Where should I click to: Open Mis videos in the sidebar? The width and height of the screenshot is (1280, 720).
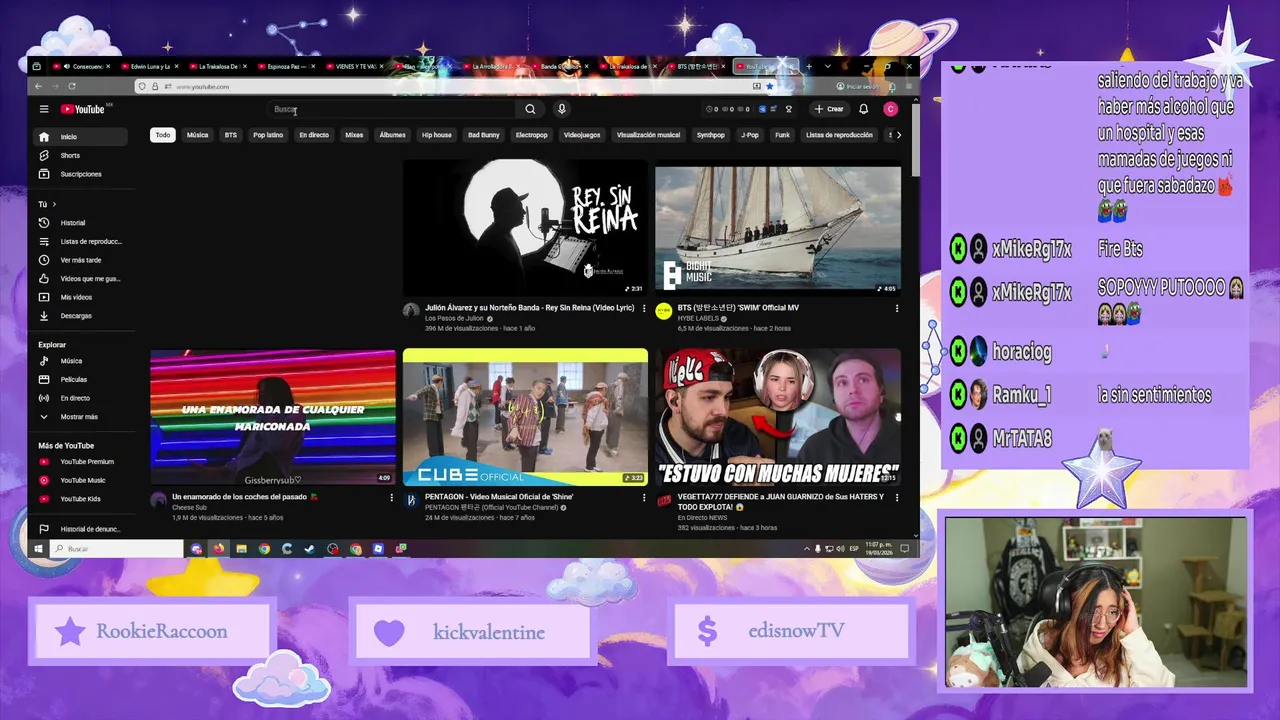(x=82, y=297)
